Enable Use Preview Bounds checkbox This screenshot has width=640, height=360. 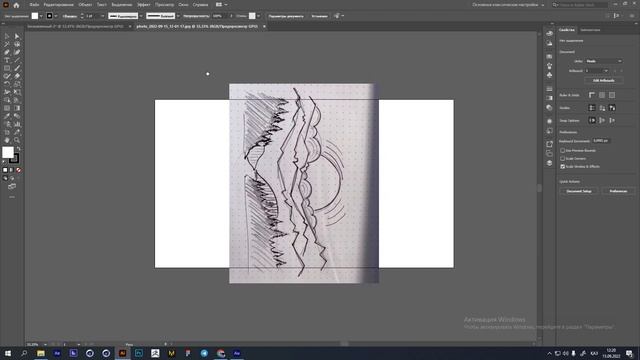[x=562, y=151]
